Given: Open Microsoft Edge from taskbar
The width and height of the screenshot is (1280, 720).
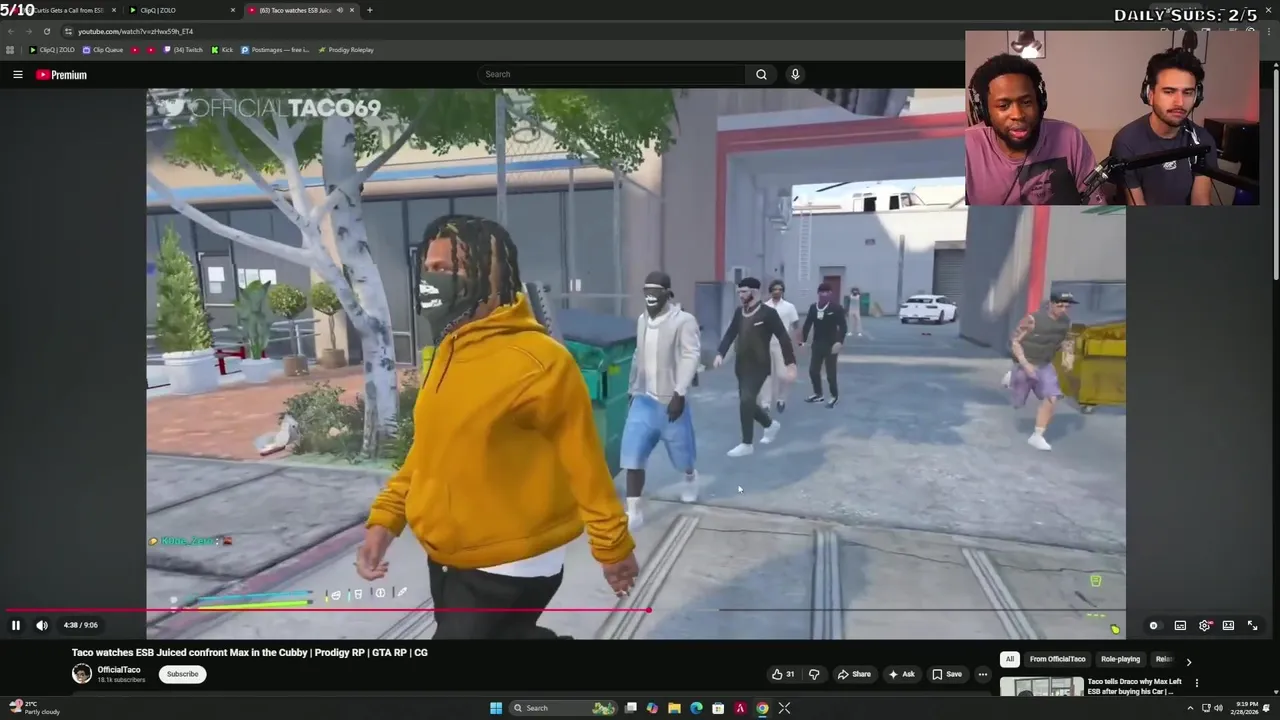Looking at the screenshot, I should (696, 708).
